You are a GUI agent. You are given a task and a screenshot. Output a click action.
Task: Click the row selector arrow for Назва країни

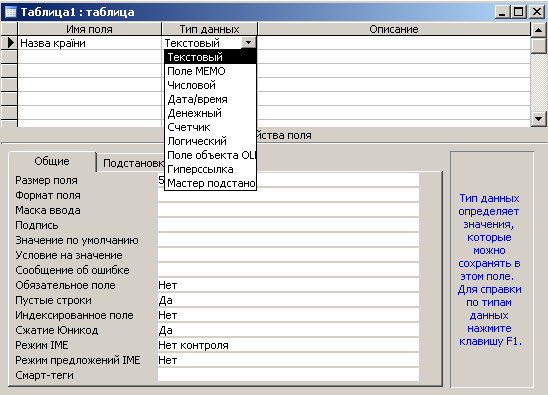(9, 43)
